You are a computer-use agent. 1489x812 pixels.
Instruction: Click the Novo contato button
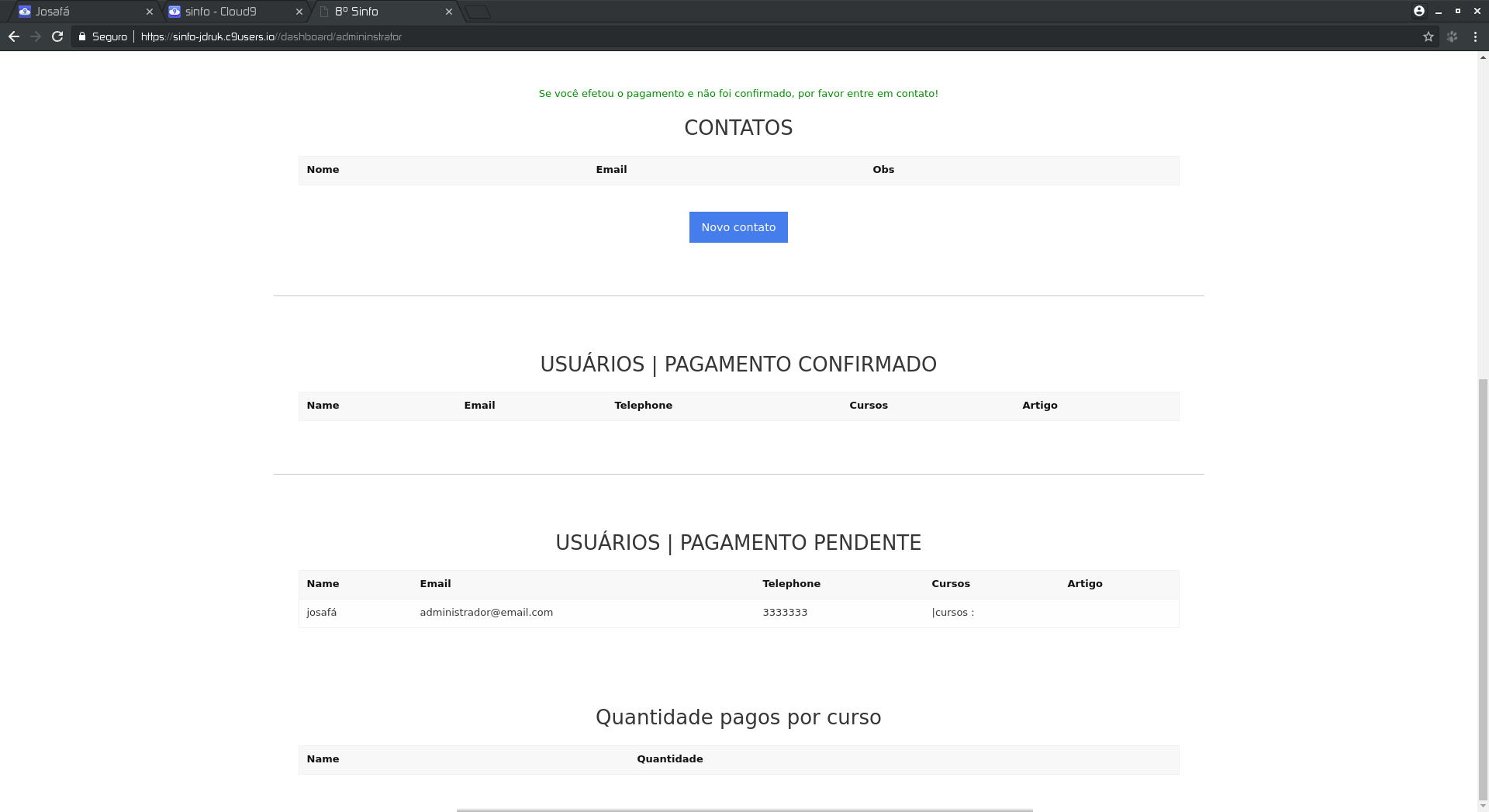click(738, 227)
